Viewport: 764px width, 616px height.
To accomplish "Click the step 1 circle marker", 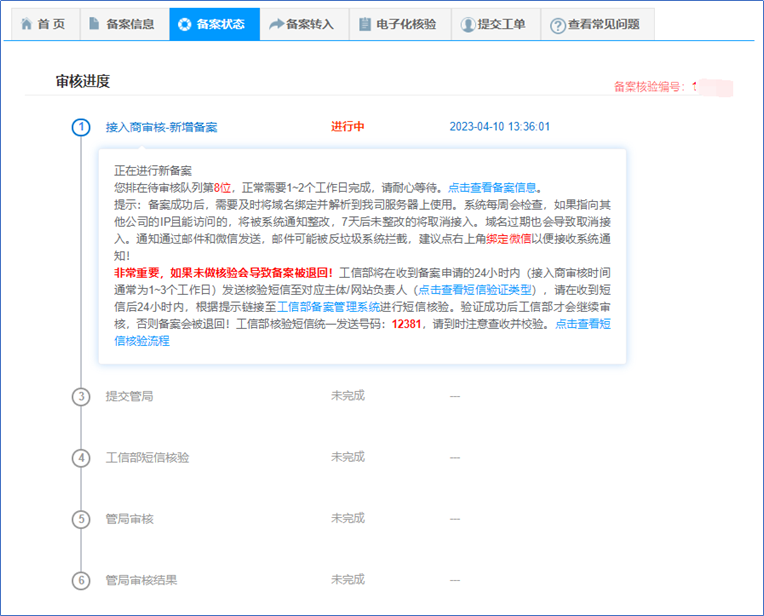I will point(80,127).
